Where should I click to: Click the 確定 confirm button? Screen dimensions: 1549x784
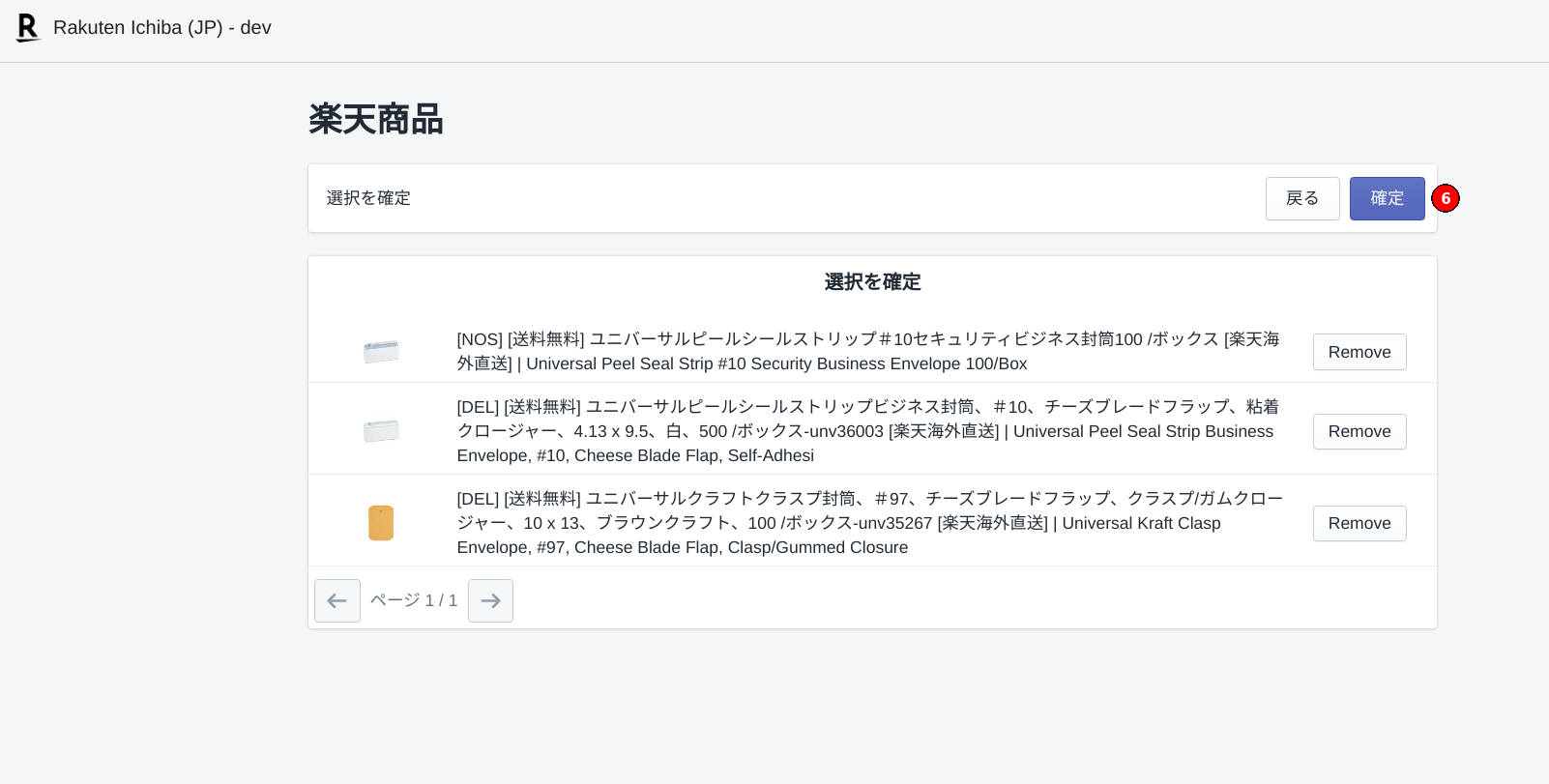click(1387, 198)
